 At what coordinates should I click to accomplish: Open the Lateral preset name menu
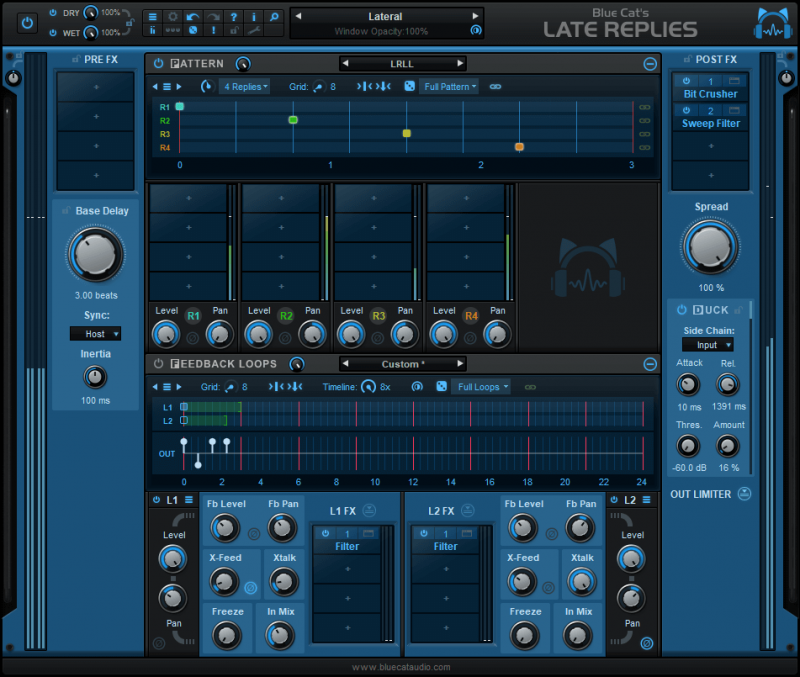(385, 16)
